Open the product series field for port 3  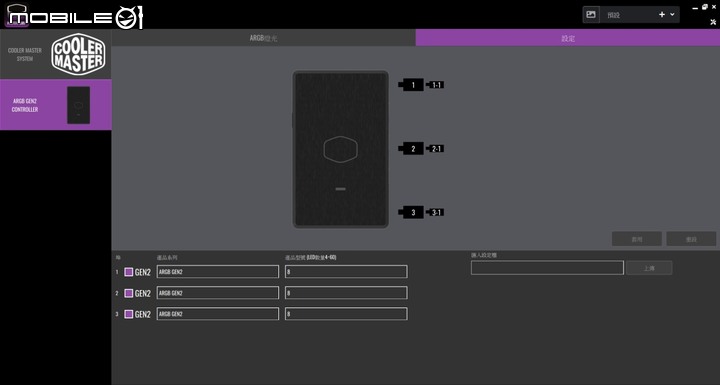(218, 314)
